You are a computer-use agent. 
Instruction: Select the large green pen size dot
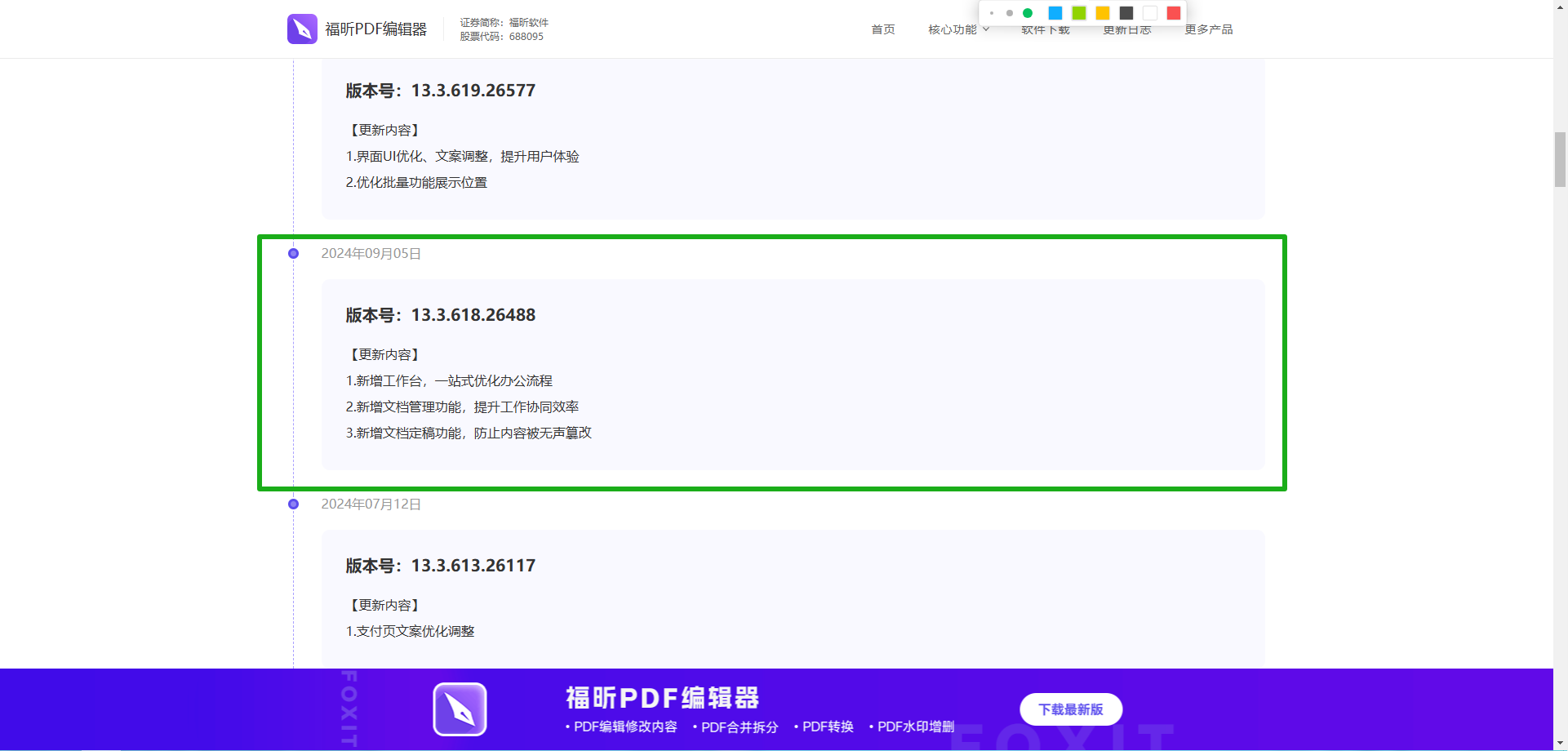click(x=1028, y=13)
